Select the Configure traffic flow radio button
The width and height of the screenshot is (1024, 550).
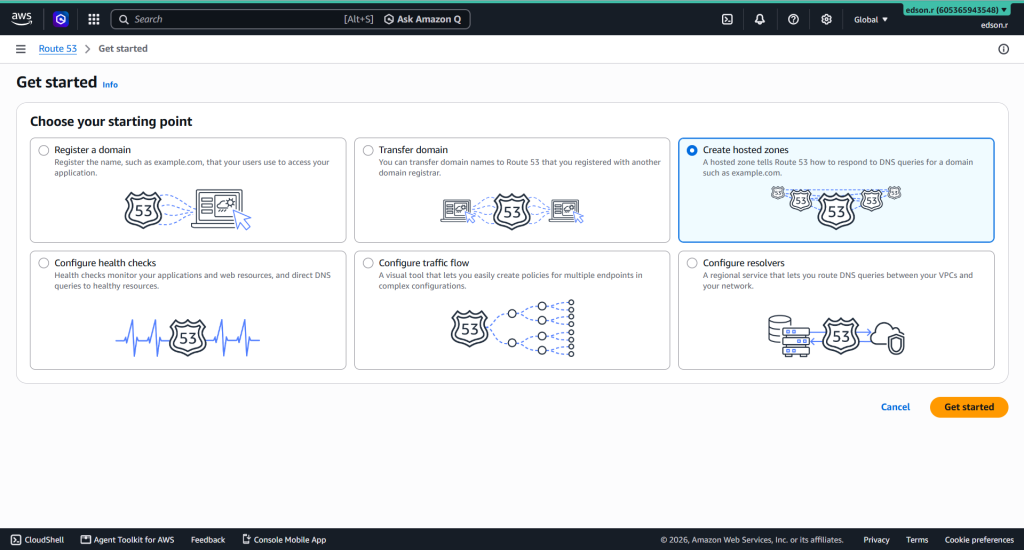click(x=368, y=263)
